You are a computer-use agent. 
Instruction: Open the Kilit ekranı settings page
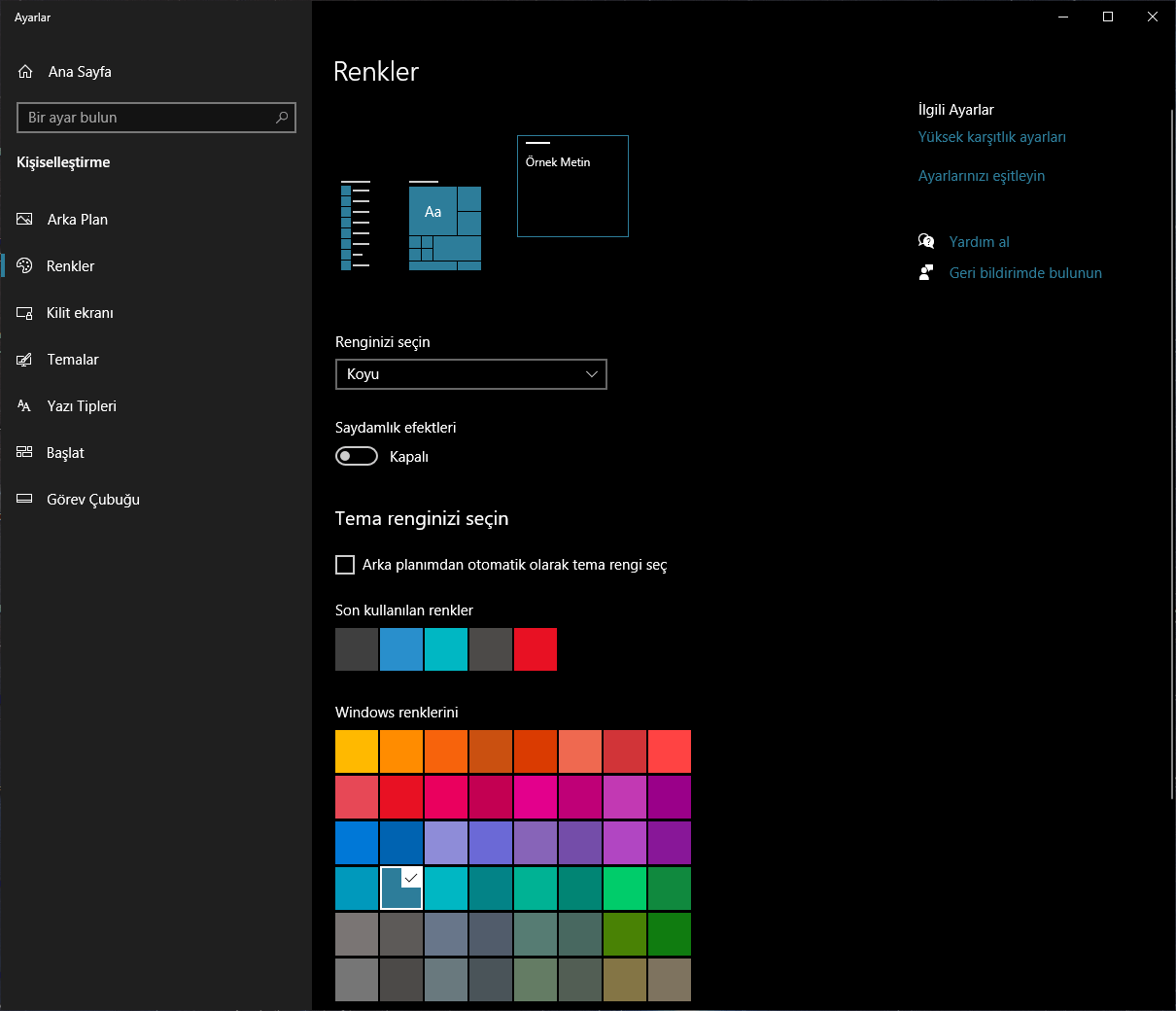[x=80, y=313]
